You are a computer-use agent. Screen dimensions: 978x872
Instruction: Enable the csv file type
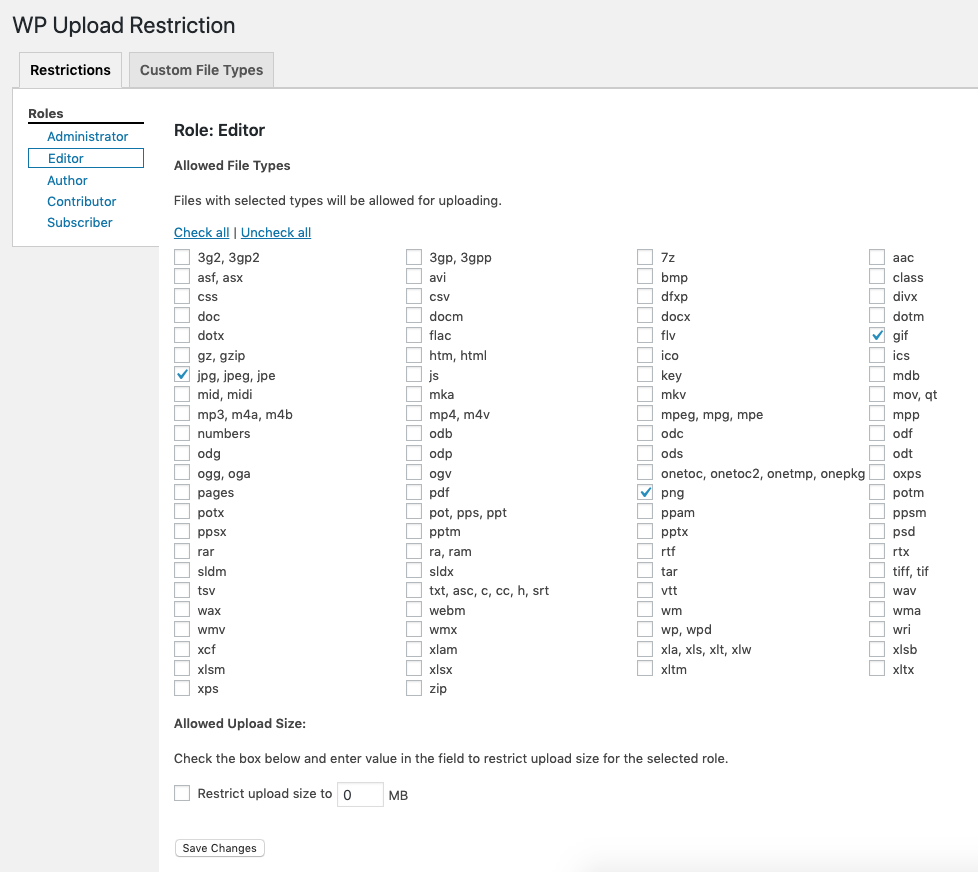[413, 296]
